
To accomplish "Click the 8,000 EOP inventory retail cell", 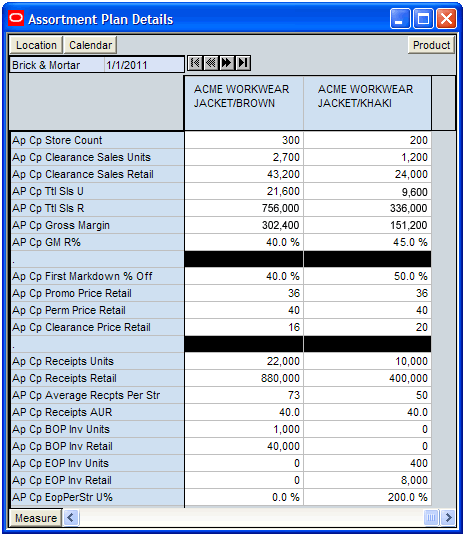I will [367, 480].
